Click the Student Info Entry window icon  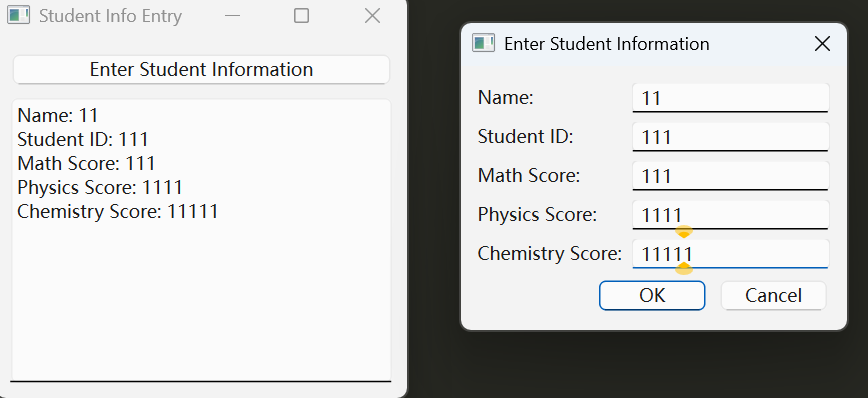pyautogui.click(x=18, y=15)
